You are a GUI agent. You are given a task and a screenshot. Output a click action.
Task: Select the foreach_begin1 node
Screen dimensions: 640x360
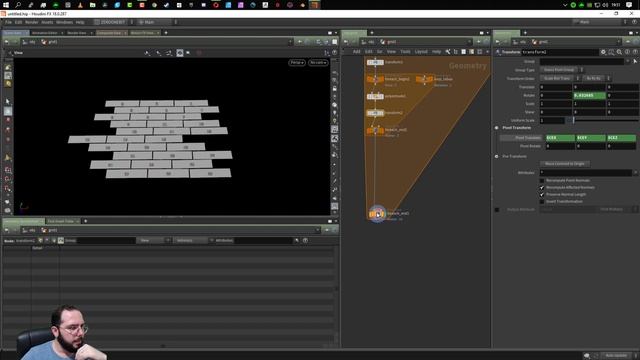point(375,79)
